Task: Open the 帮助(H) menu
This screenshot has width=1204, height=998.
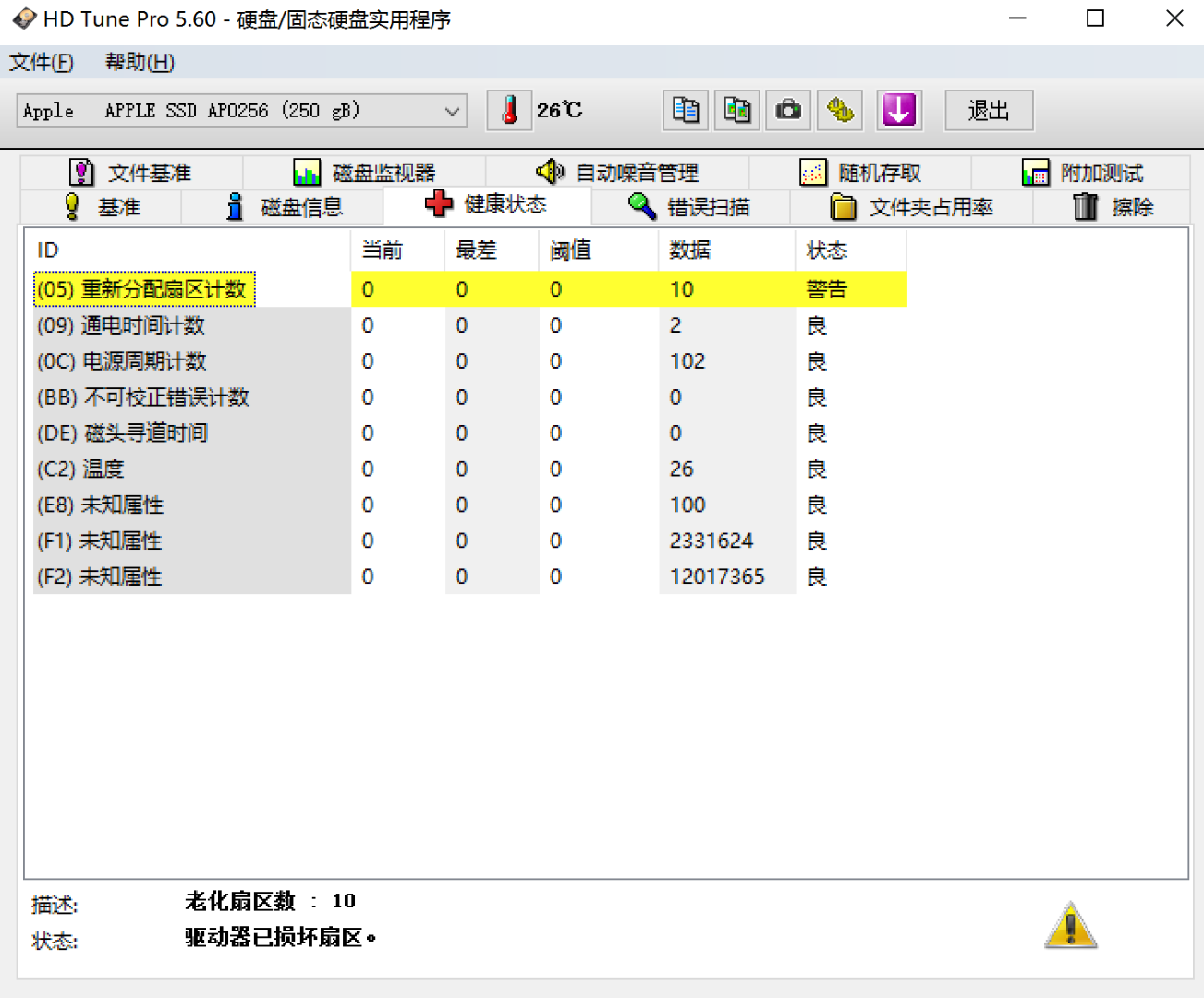Action: point(140,62)
